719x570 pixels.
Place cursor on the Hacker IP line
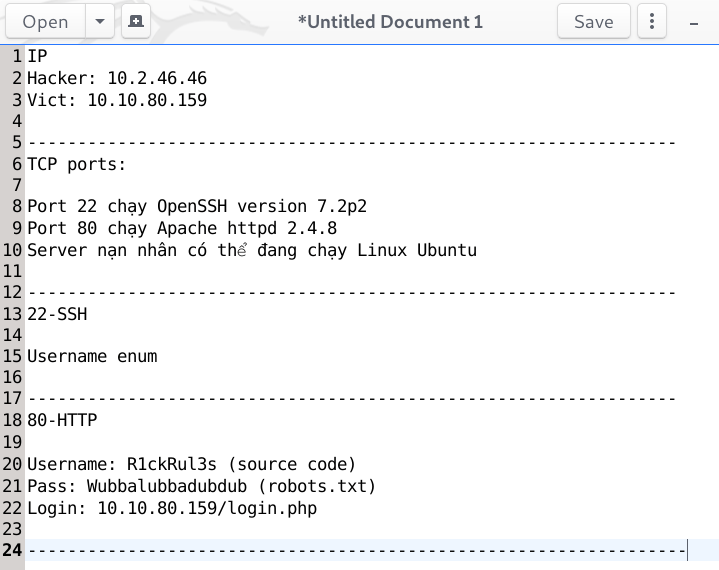(x=117, y=78)
